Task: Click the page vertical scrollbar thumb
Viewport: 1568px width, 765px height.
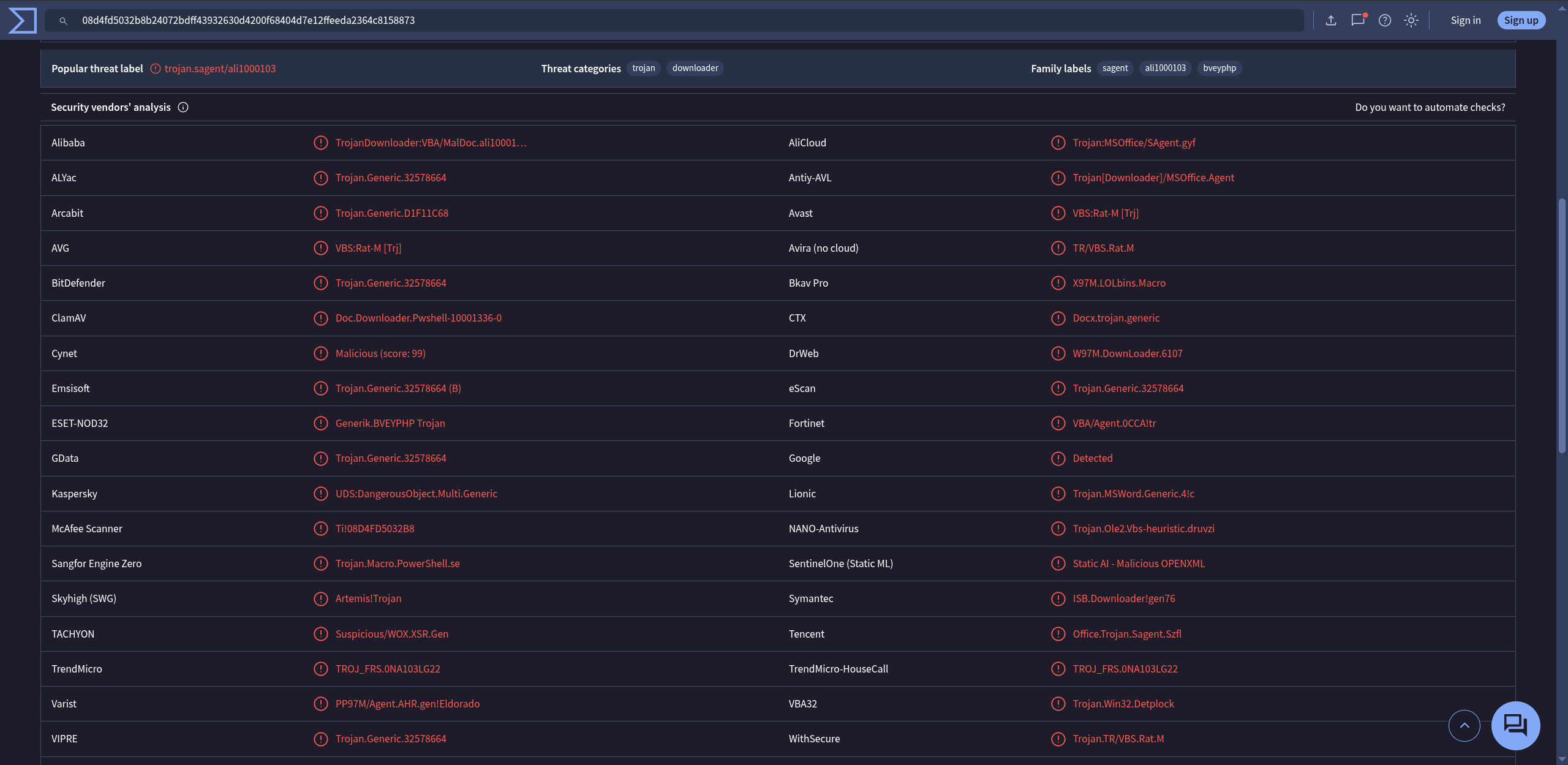Action: pyautogui.click(x=1562, y=325)
